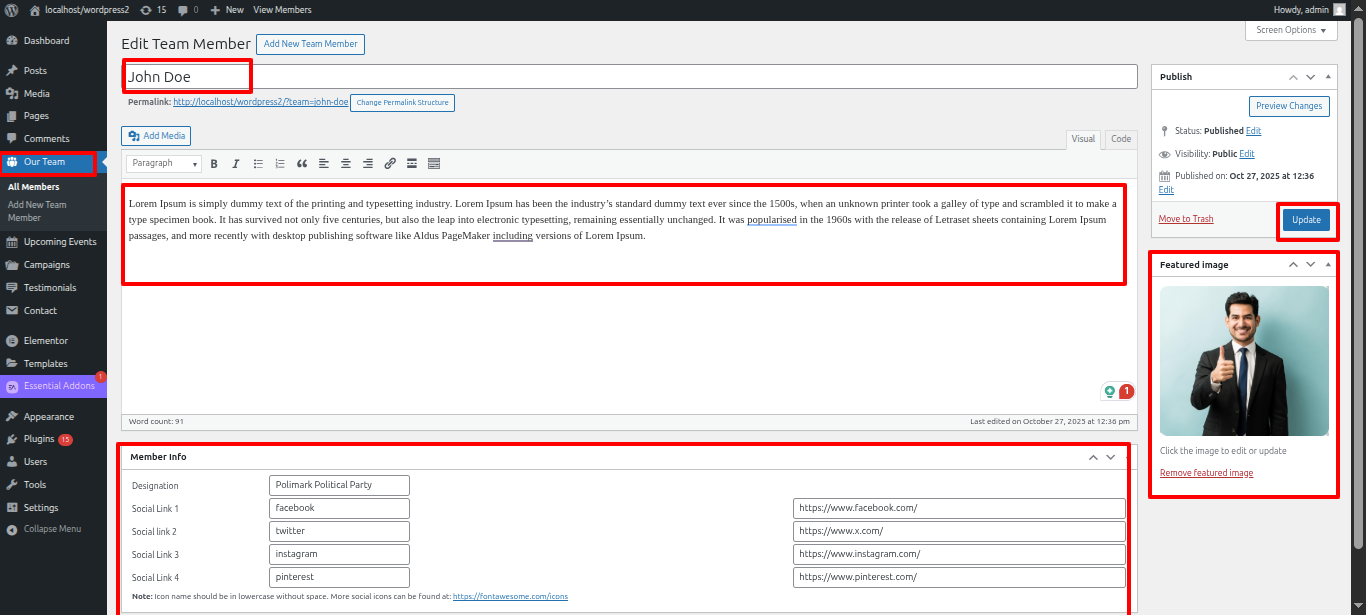Insert a bulleted list
This screenshot has height=615, width=1366.
click(258, 164)
